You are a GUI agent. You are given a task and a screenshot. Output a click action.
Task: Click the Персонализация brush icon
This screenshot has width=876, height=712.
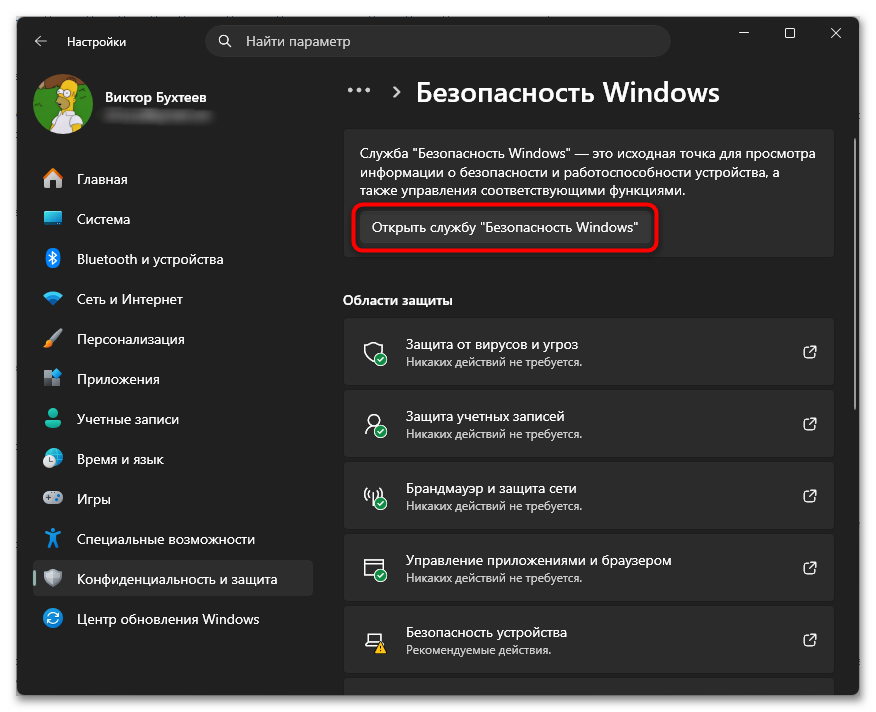(x=53, y=339)
